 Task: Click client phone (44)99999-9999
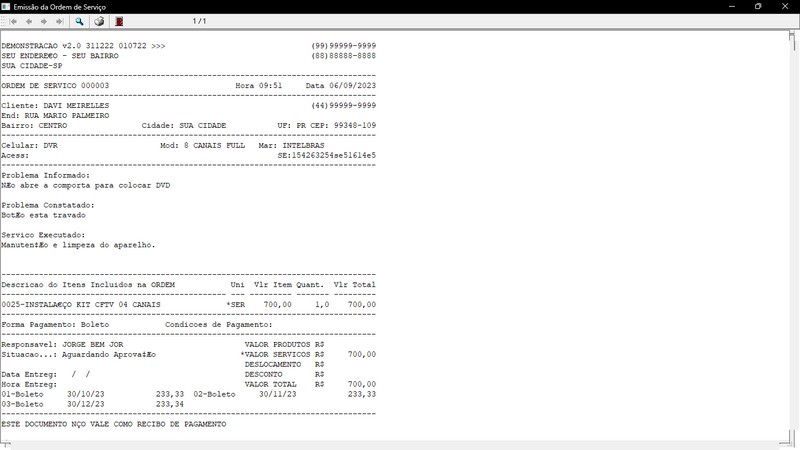tap(343, 106)
